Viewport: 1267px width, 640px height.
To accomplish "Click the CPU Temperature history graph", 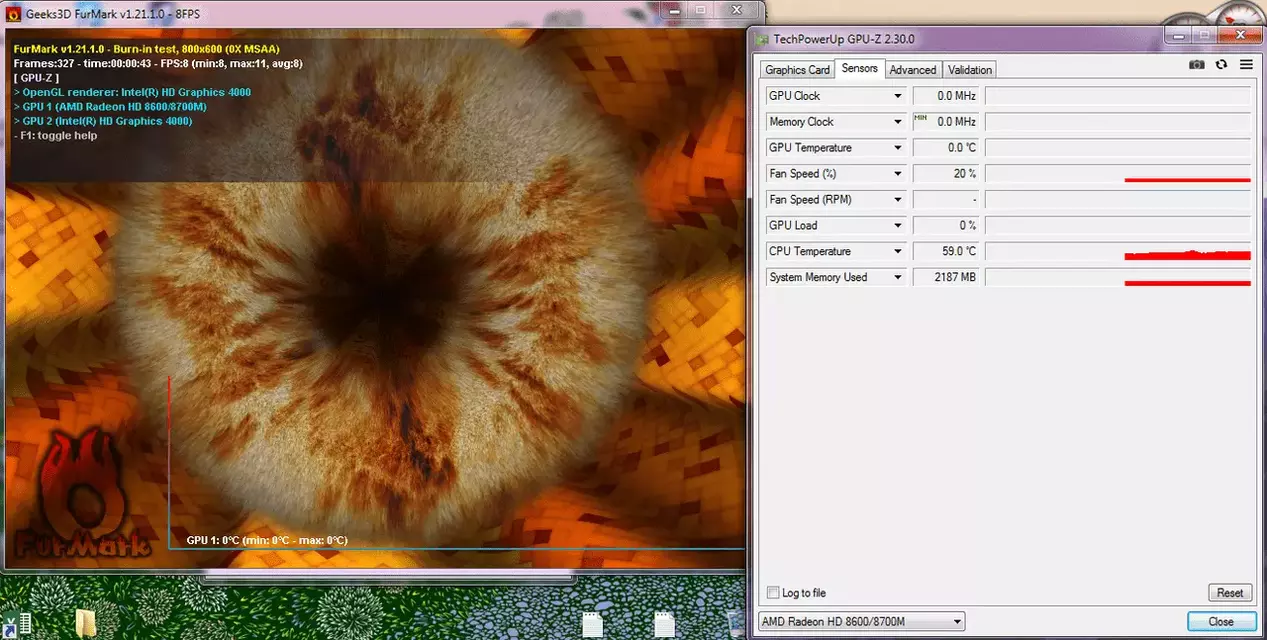I will (x=1118, y=252).
